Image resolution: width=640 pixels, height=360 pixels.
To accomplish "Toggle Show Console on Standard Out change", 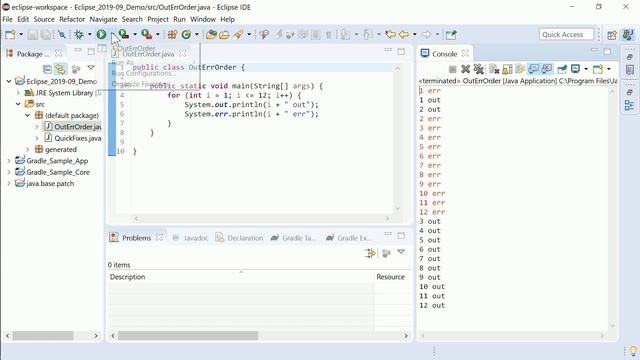I will coord(533,69).
